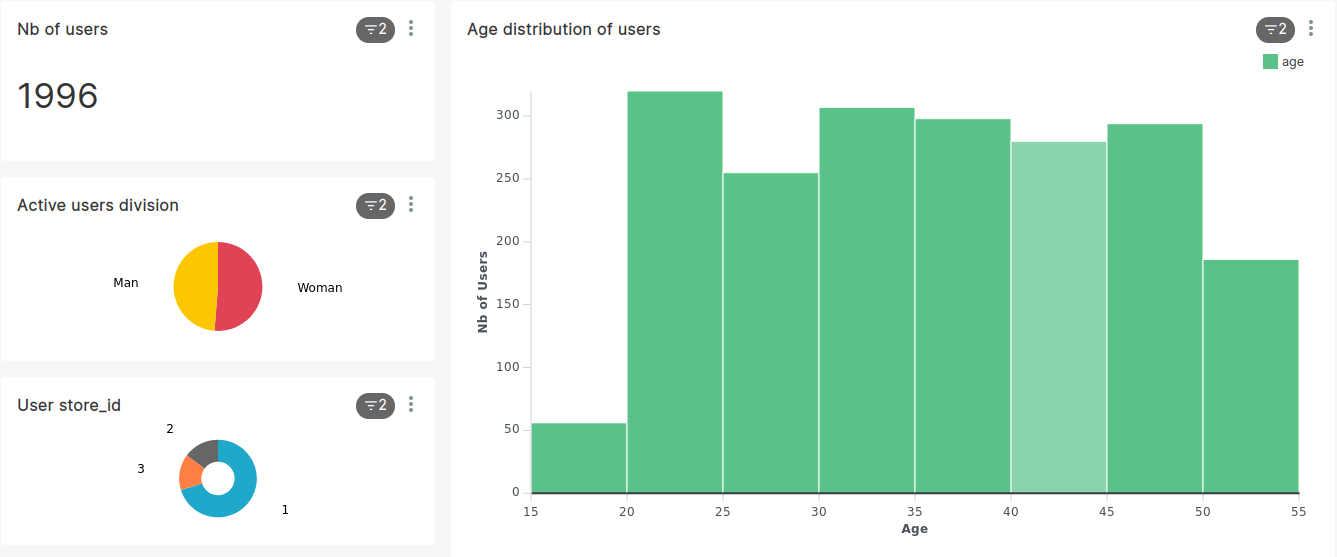Click filter badge on Active users division
The image size is (1337, 557).
[375, 206]
